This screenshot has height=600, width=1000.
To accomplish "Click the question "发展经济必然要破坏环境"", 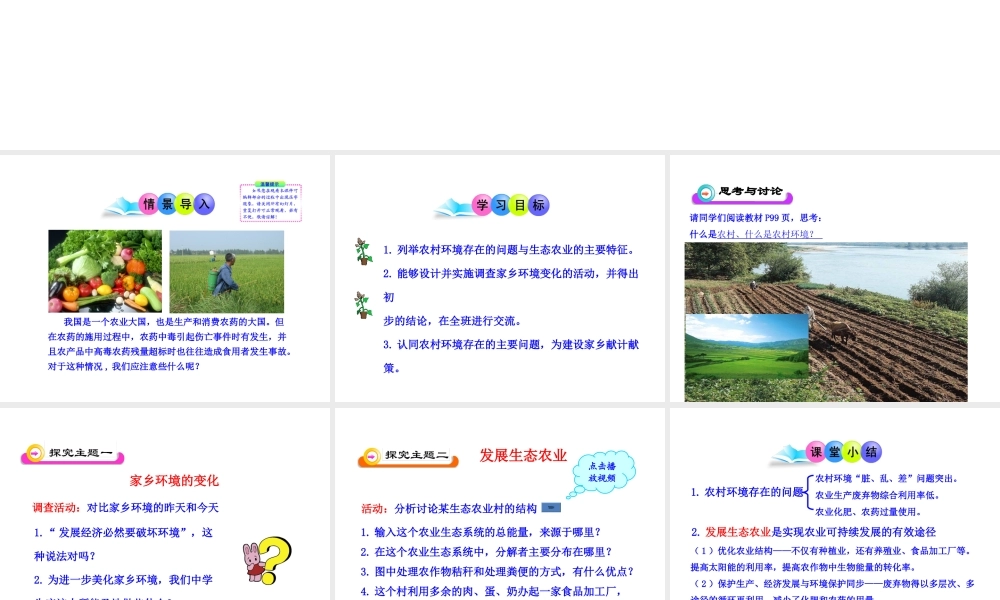I will tap(124, 544).
